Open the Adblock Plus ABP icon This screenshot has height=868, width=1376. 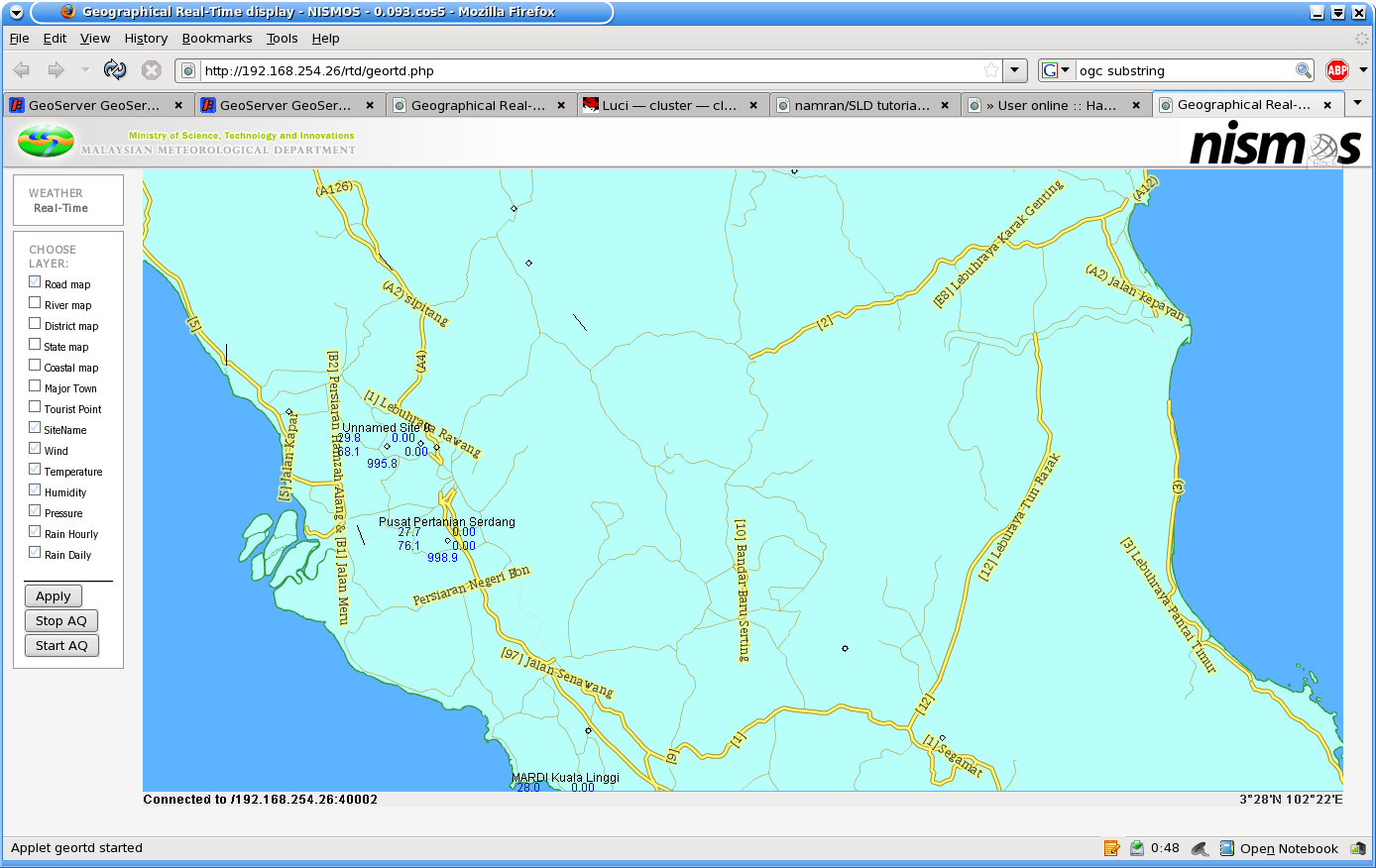pos(1336,70)
